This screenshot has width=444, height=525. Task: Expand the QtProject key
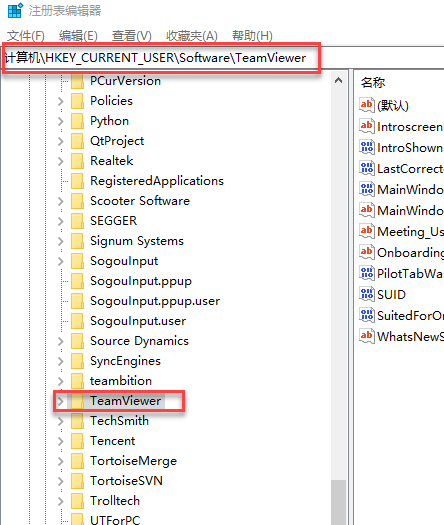[61, 141]
